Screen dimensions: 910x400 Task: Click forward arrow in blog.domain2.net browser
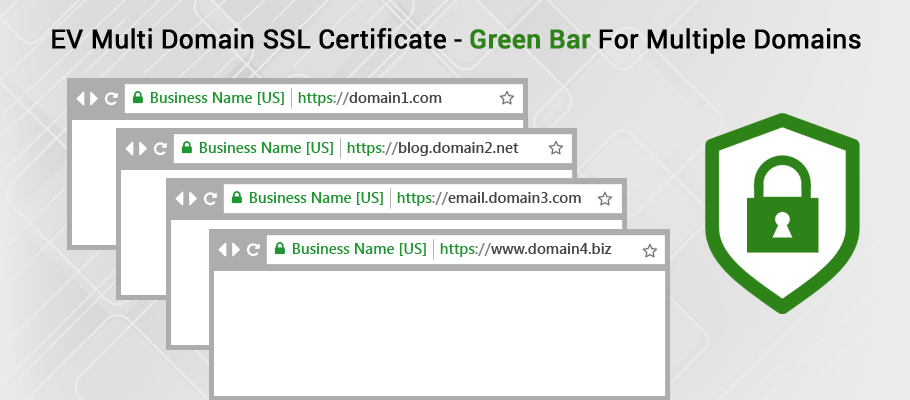143,149
